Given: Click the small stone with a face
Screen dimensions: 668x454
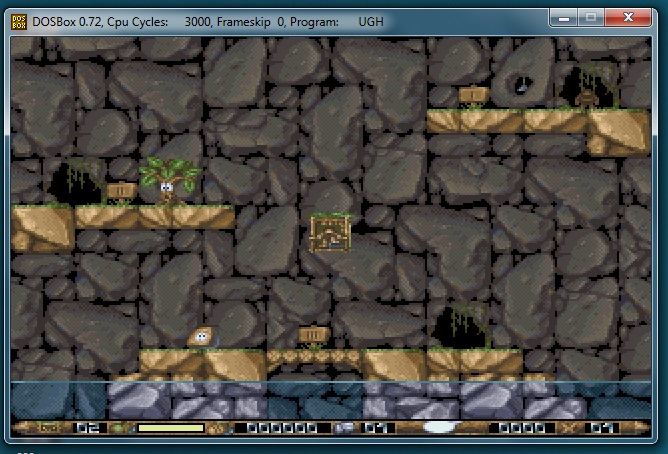Looking at the screenshot, I should click(x=201, y=337).
